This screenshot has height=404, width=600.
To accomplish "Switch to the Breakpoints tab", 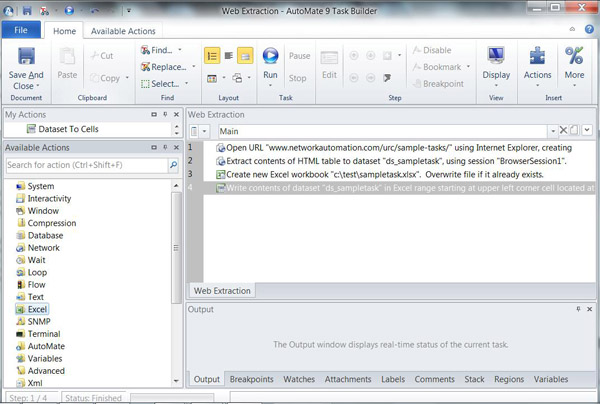I will click(x=251, y=379).
